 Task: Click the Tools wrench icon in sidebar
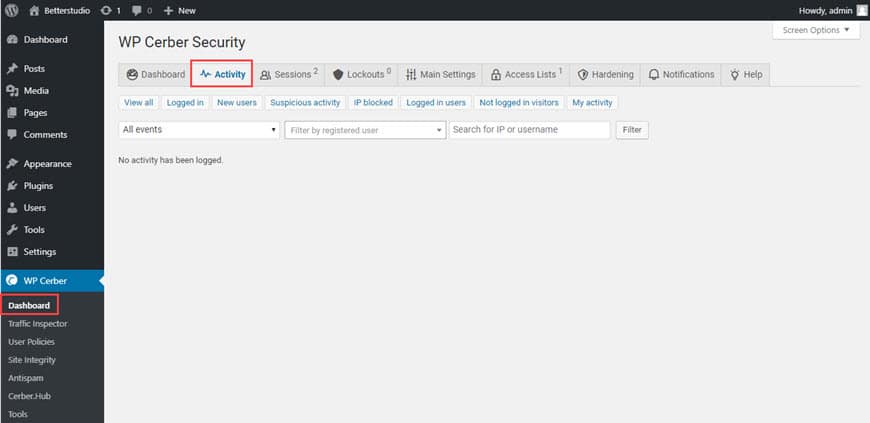point(12,230)
